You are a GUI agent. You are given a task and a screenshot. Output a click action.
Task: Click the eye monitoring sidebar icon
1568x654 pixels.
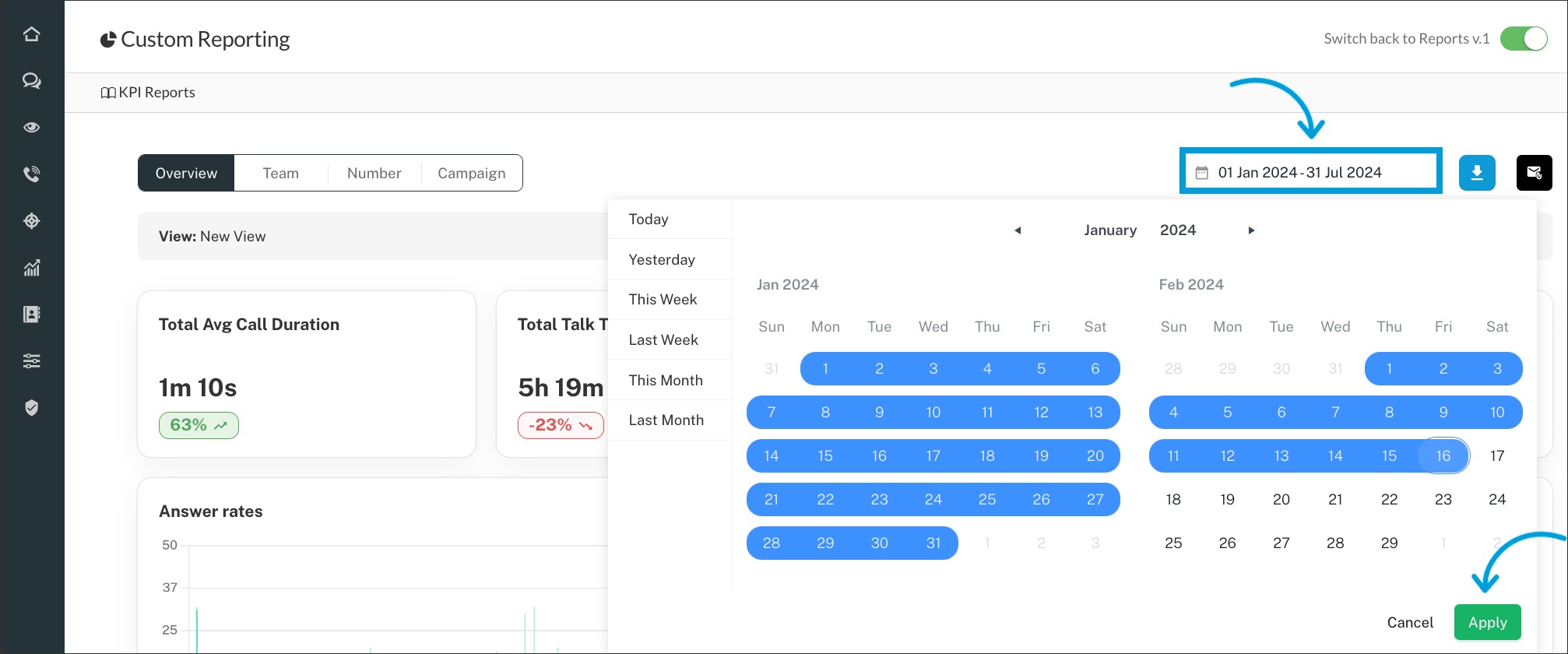click(31, 128)
